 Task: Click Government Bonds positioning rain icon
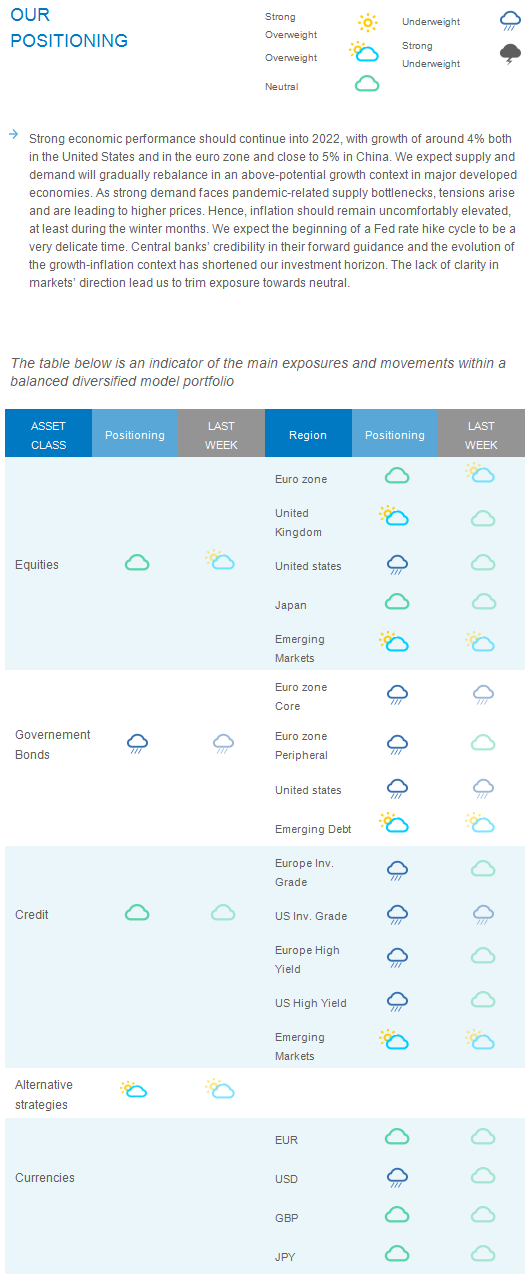click(x=137, y=743)
